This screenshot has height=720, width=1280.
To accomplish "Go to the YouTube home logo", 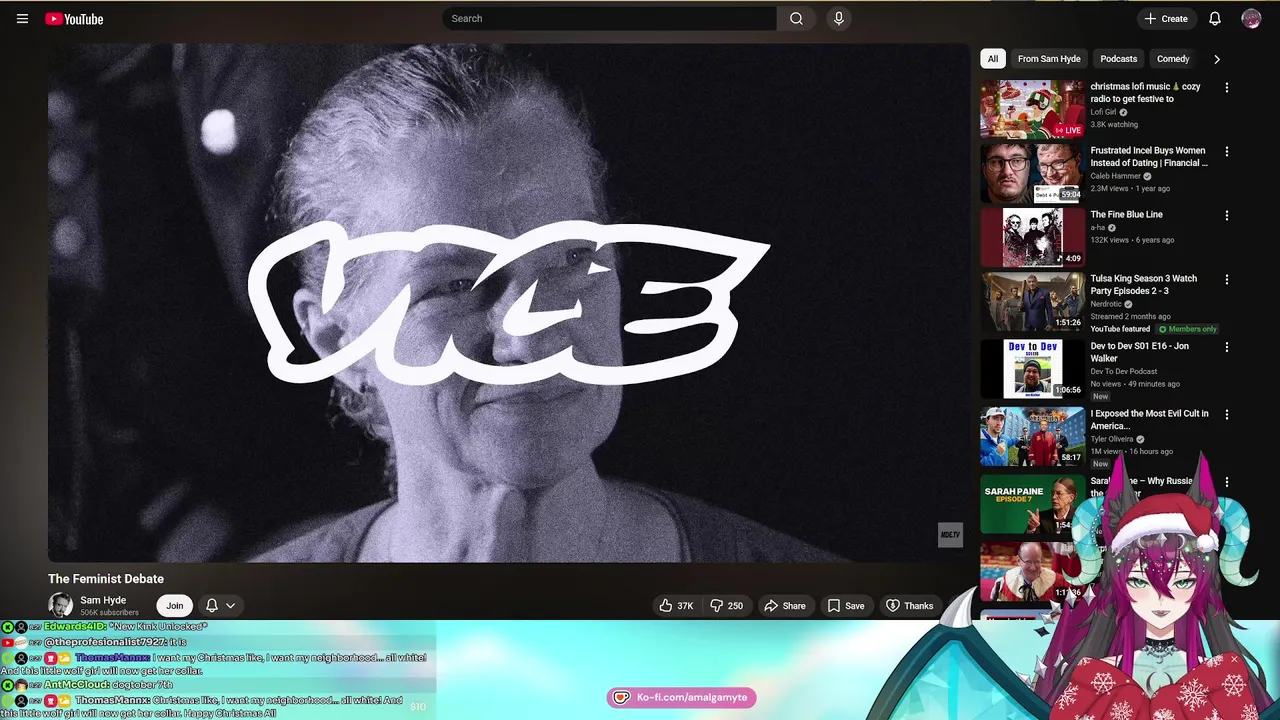I will [x=74, y=18].
